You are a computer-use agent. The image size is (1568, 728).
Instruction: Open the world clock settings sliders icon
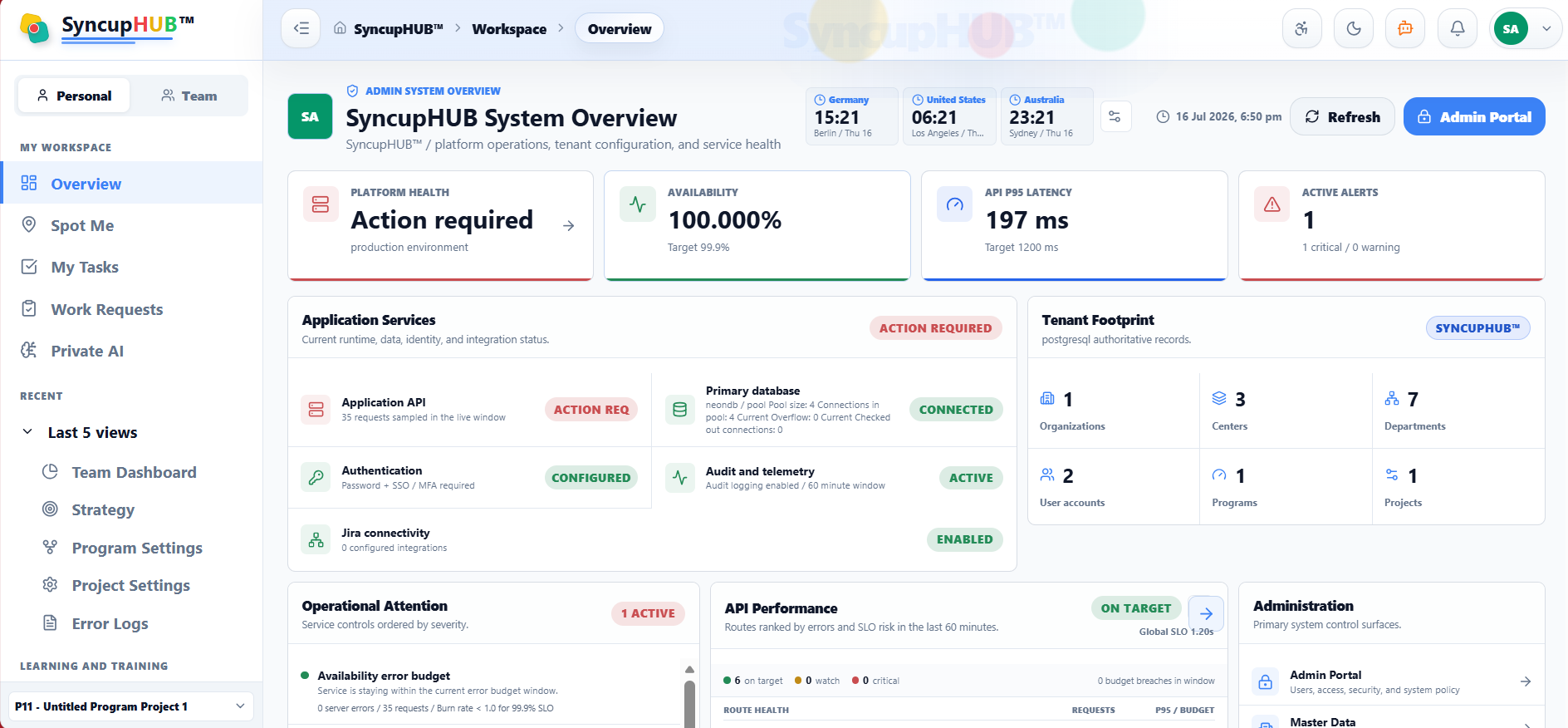coord(1115,116)
